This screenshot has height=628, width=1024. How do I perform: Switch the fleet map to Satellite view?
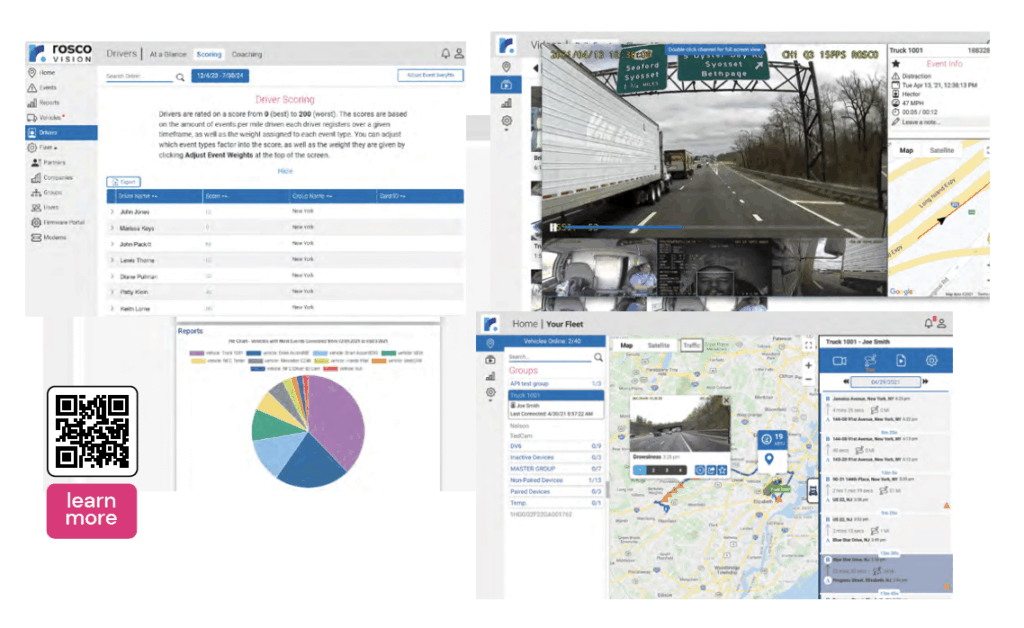(x=659, y=346)
